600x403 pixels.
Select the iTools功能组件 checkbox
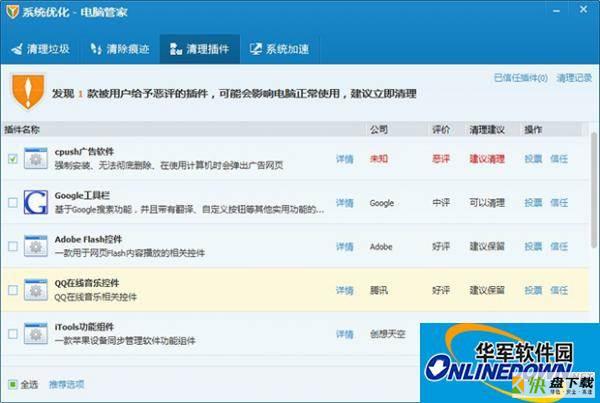(13, 334)
